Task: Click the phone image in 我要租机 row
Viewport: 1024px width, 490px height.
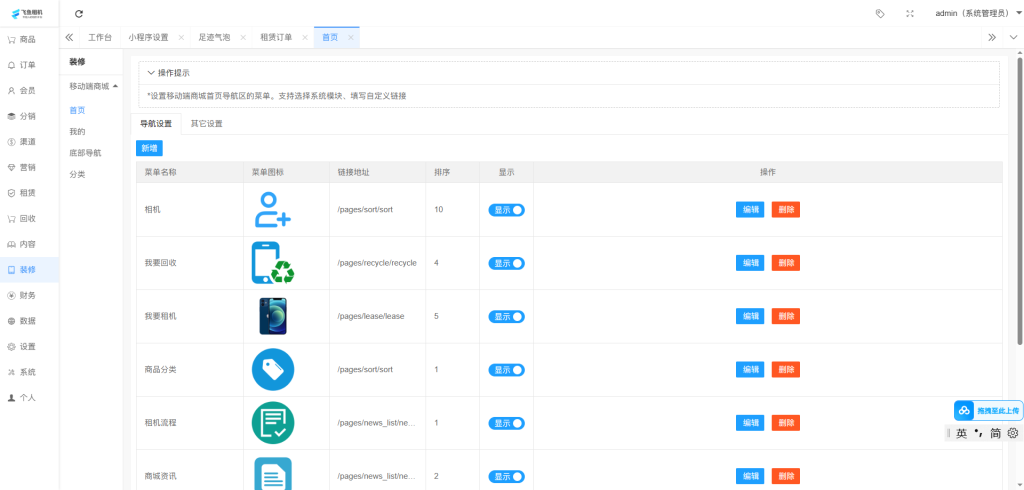Action: [x=273, y=316]
